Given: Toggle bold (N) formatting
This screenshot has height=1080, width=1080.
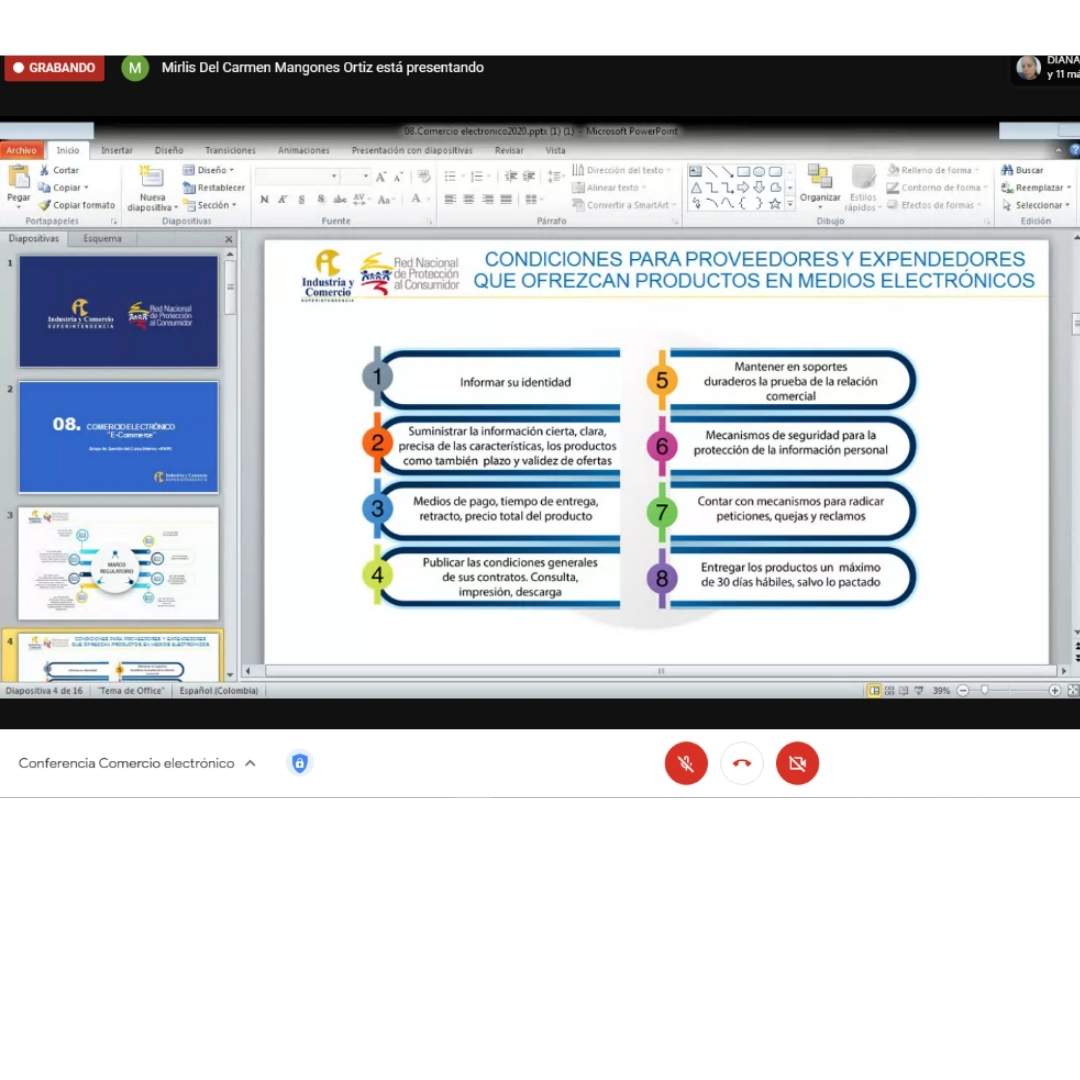Looking at the screenshot, I should pyautogui.click(x=264, y=200).
